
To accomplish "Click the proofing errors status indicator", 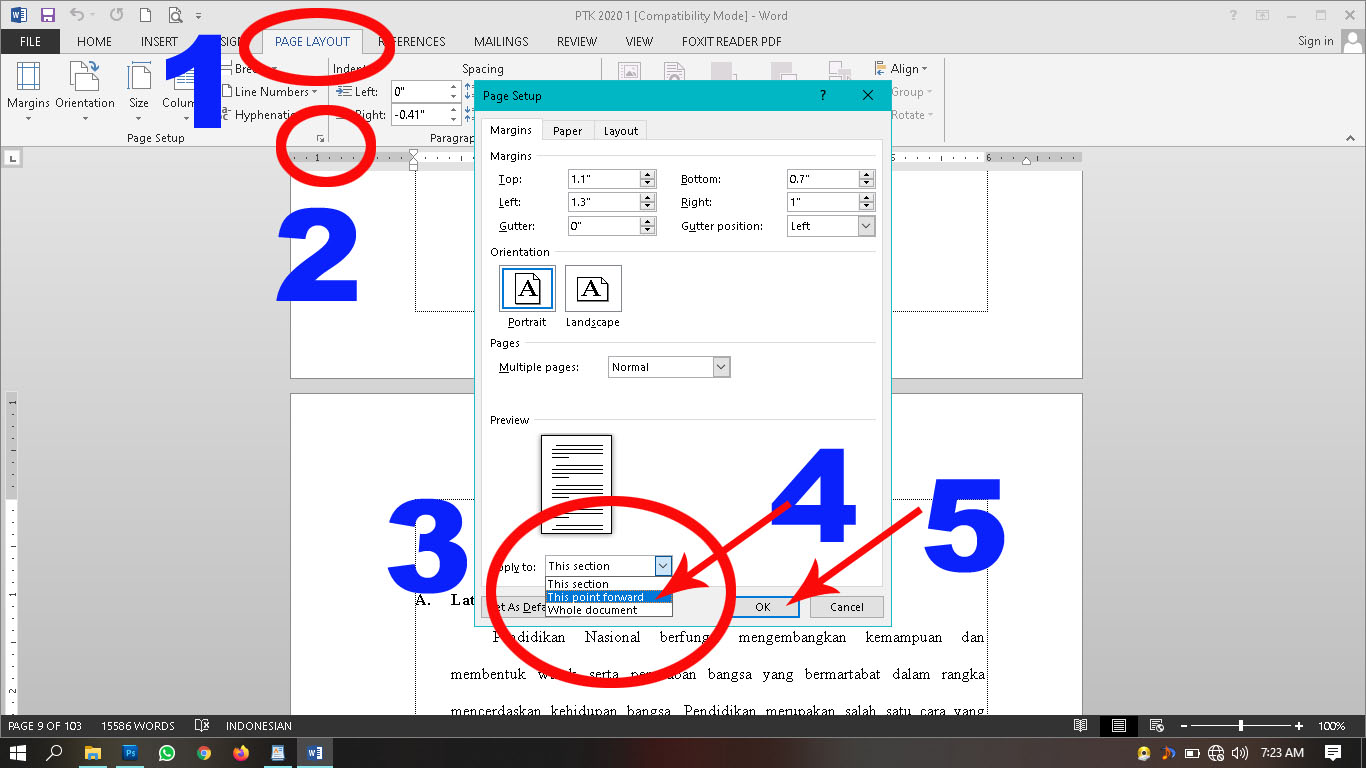I will [x=203, y=726].
